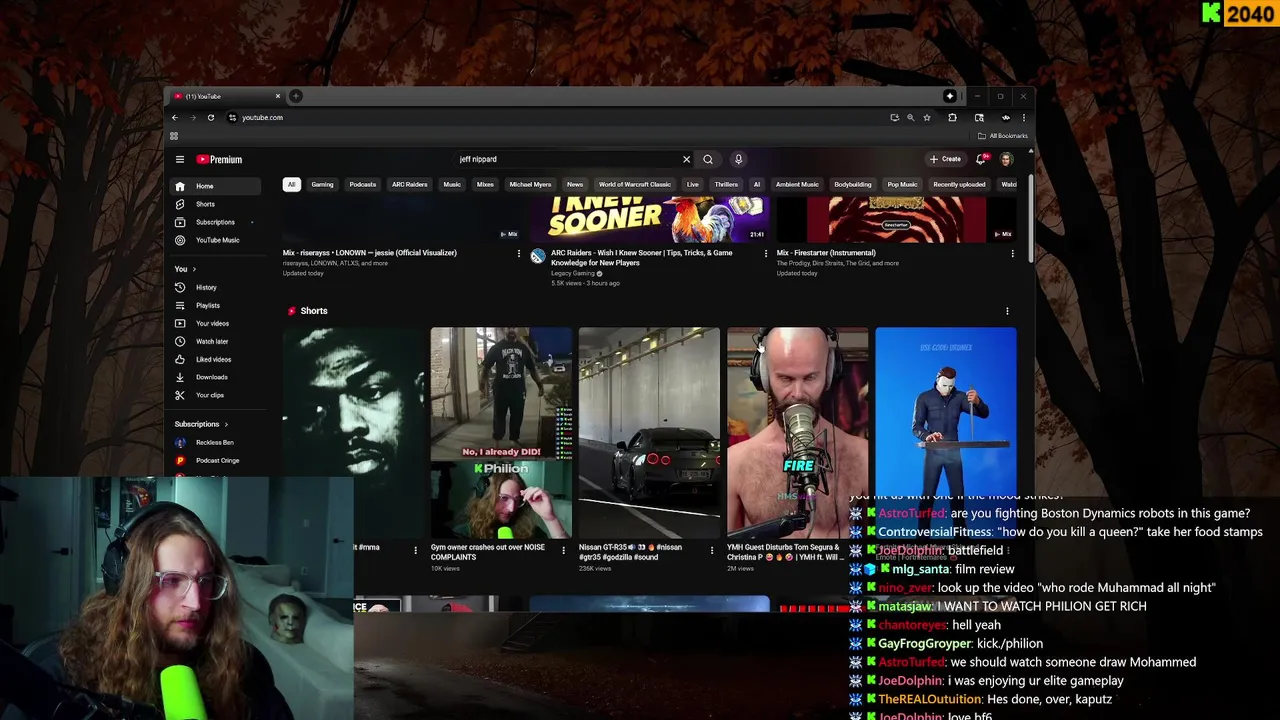This screenshot has height=720, width=1280.
Task: Open Your clips in the sidebar
Action: pyautogui.click(x=215, y=395)
